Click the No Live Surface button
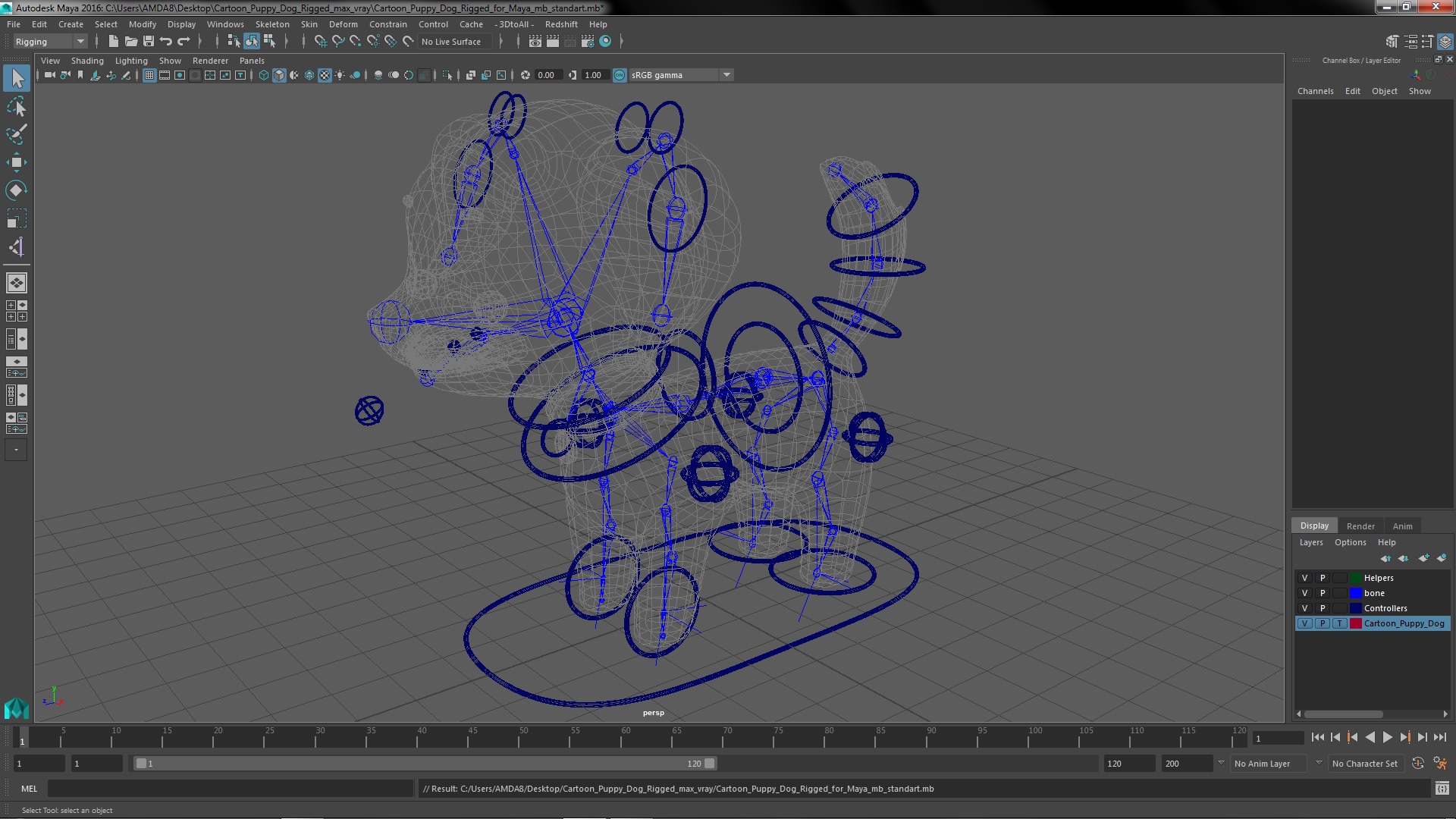 coord(450,42)
